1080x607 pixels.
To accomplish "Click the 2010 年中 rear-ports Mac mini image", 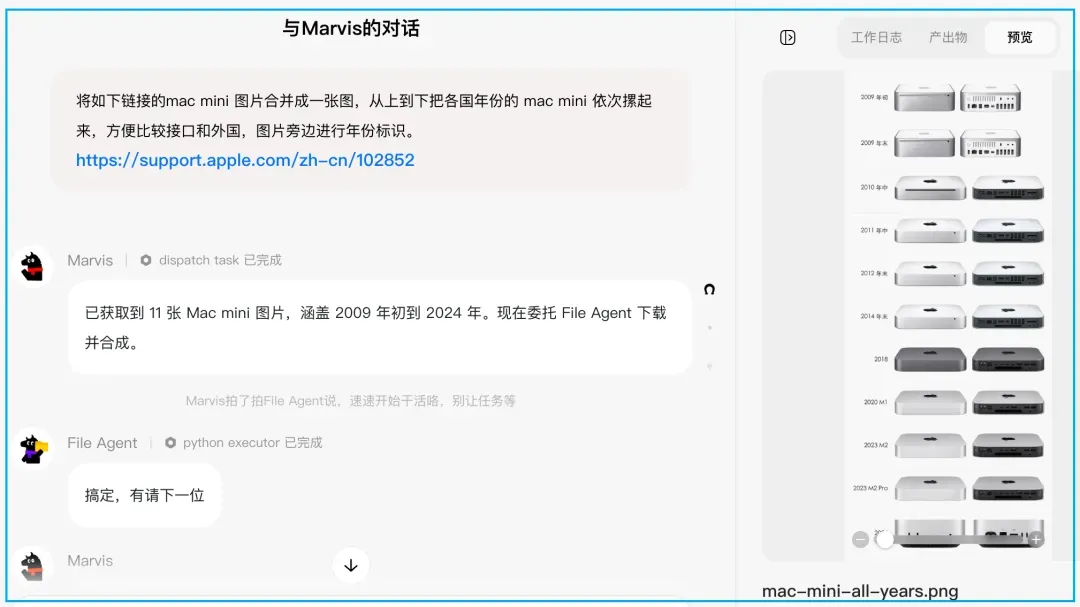I will pos(1008,187).
